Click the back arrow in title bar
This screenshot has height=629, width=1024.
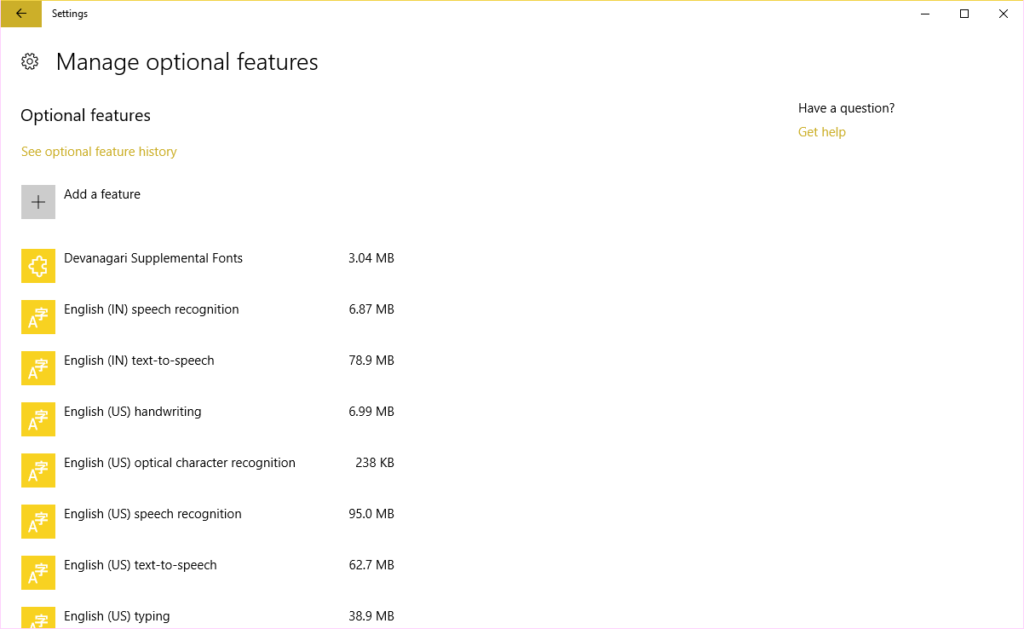pos(21,14)
